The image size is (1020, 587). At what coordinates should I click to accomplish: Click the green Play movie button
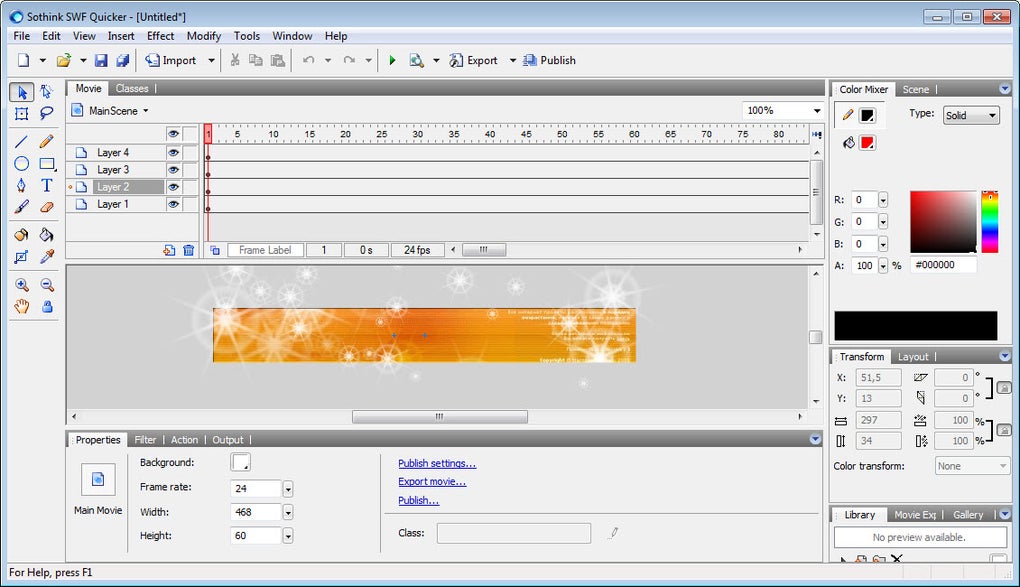[x=392, y=60]
